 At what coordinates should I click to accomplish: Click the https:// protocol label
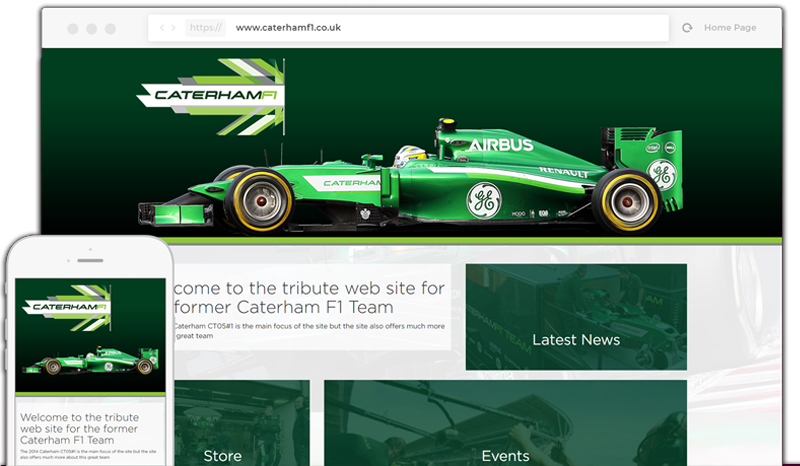click(206, 28)
